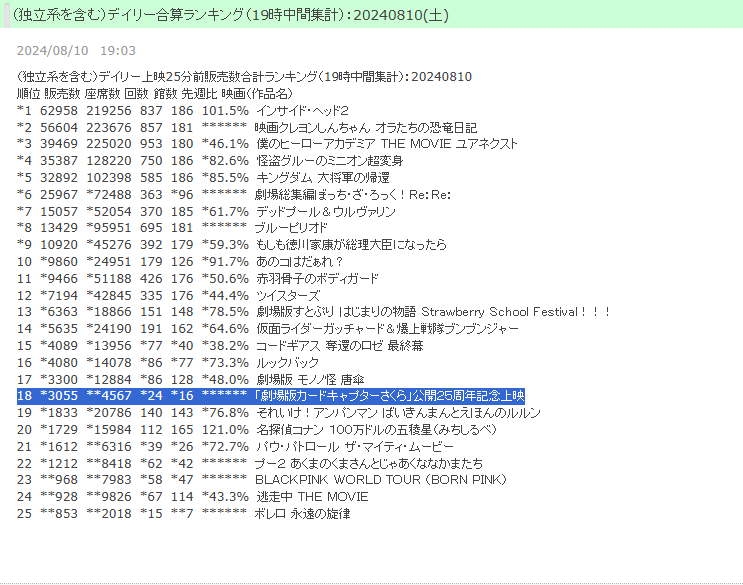Click row デッドプール&ウルヴァリン
This screenshot has height=585, width=743.
click(x=206, y=211)
